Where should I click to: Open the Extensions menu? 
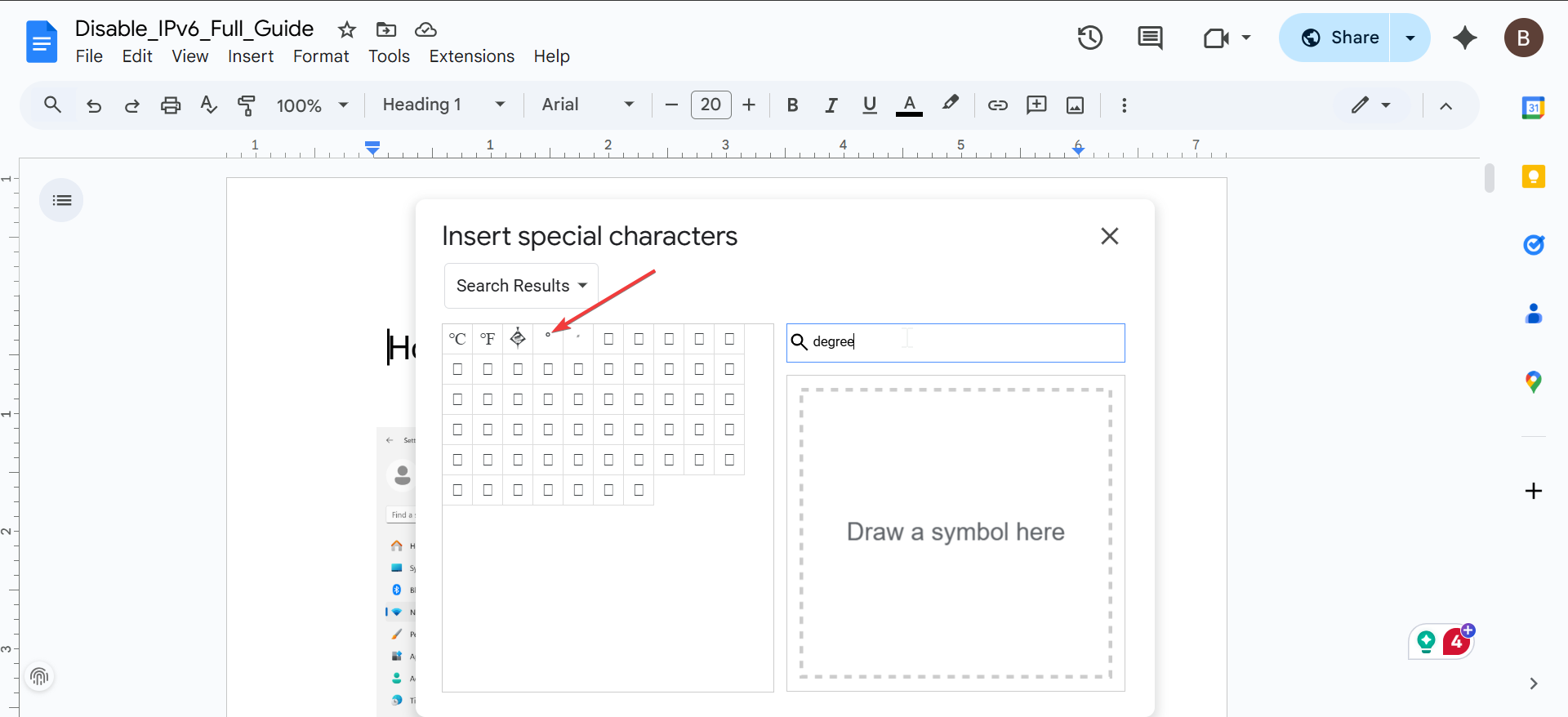pyautogui.click(x=471, y=56)
